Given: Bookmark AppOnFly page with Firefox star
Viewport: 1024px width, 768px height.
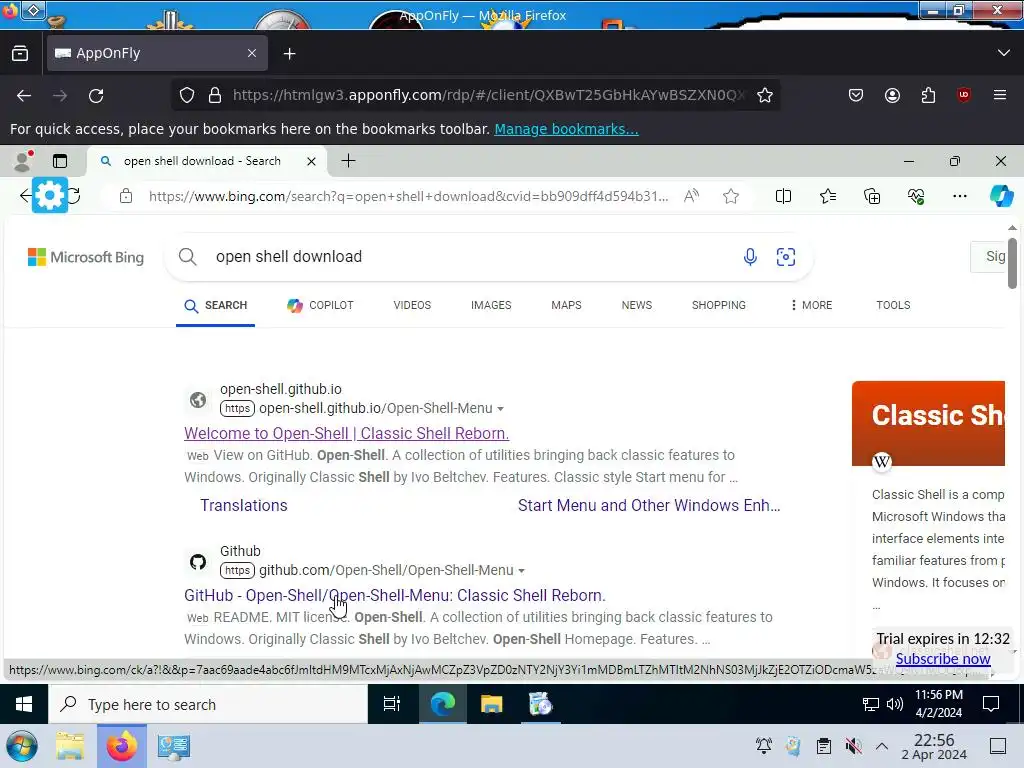Looking at the screenshot, I should point(765,95).
